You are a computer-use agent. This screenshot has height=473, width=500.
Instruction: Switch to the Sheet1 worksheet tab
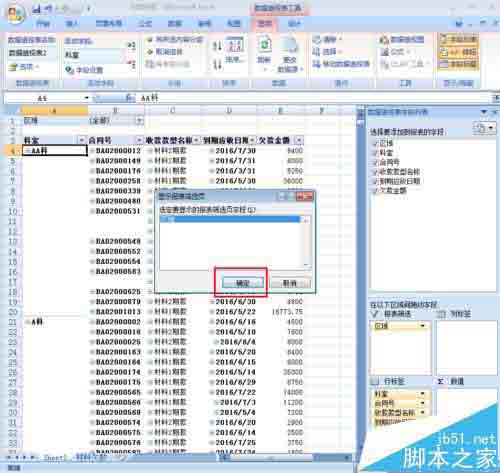(55, 458)
